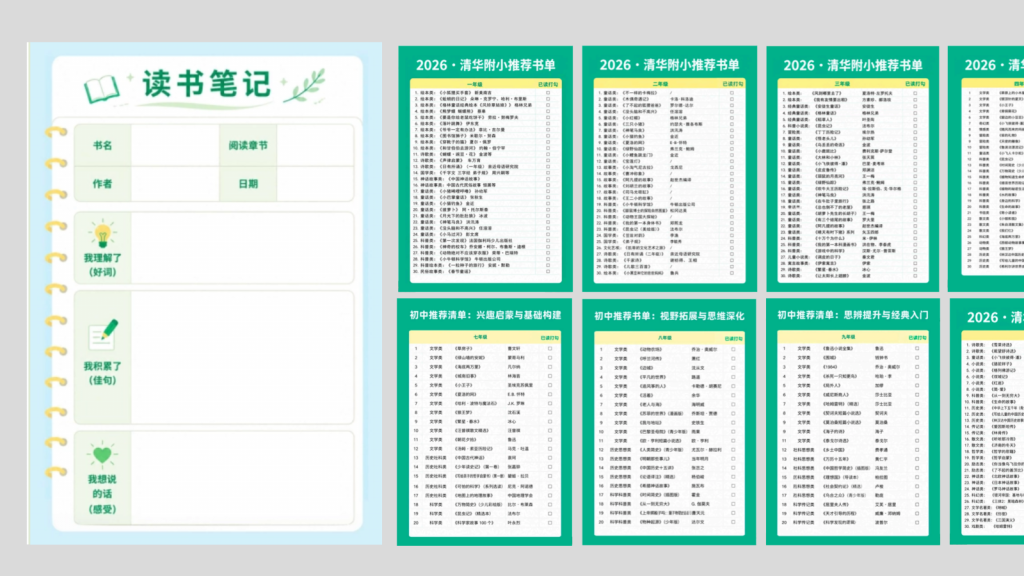The image size is (1024, 576).
Task: Click the 九年级 column header
Action: tap(848, 337)
